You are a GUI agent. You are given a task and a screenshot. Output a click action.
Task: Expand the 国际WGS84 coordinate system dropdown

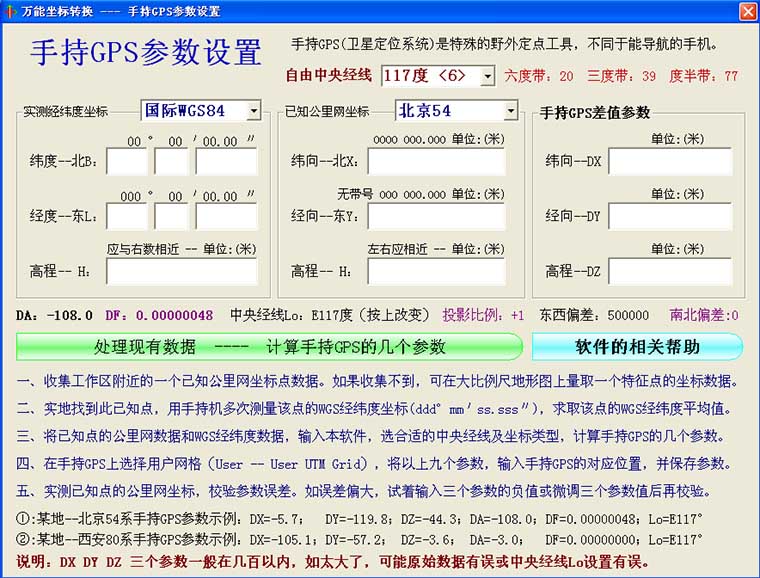[x=253, y=110]
